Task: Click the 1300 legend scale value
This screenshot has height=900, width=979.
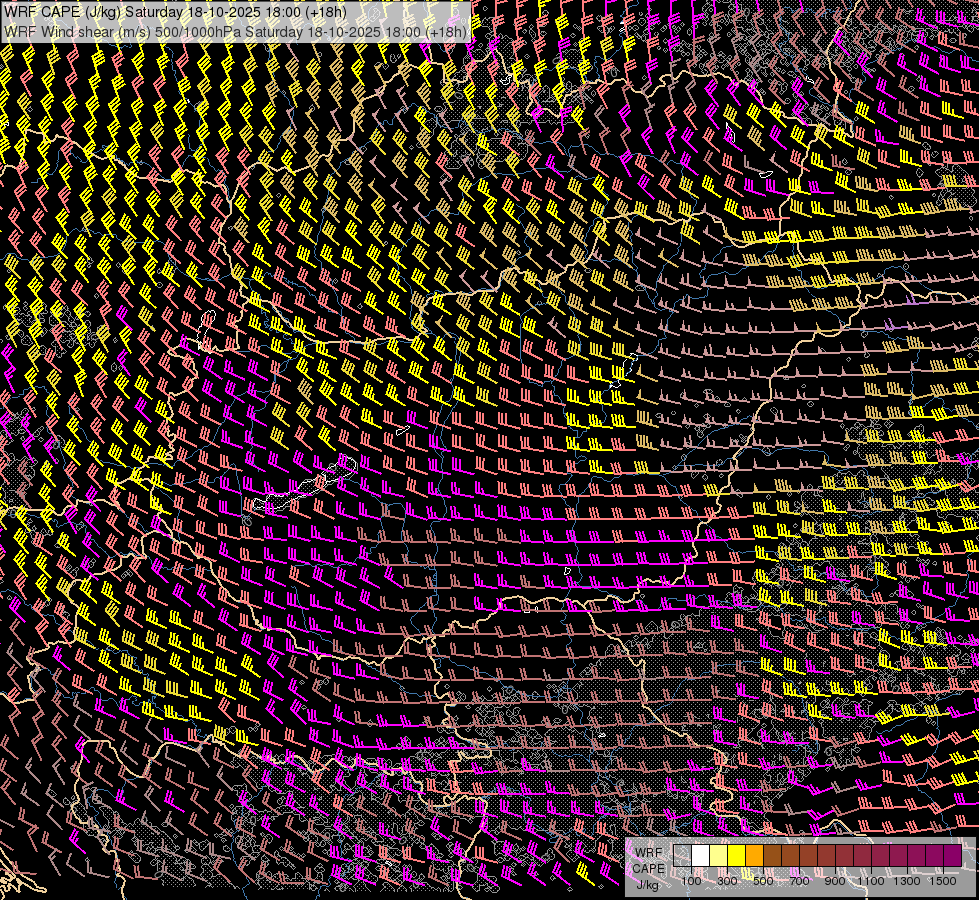Action: 906,881
